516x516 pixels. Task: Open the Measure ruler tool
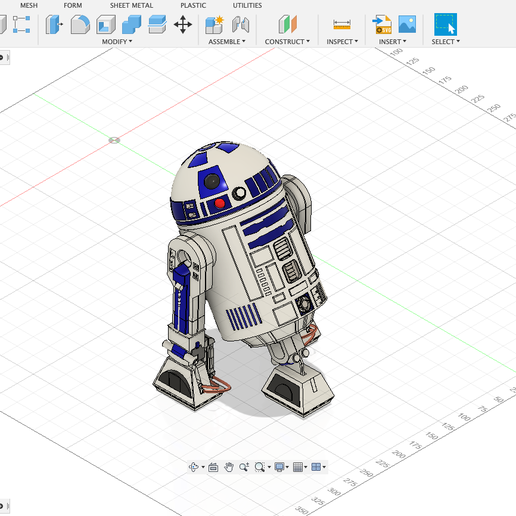point(342,24)
